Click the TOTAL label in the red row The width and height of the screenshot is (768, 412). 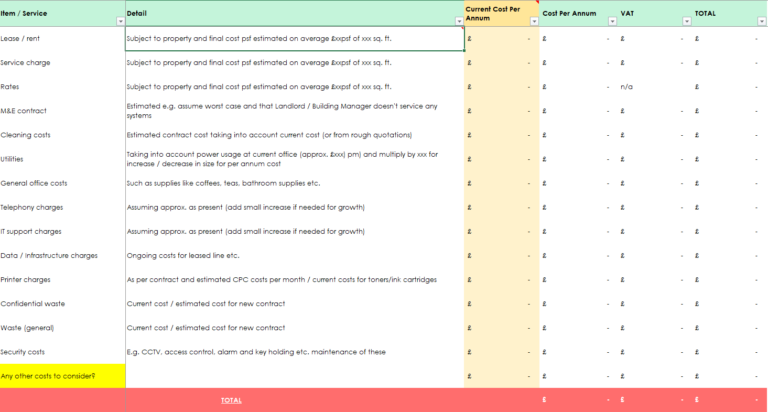231,400
